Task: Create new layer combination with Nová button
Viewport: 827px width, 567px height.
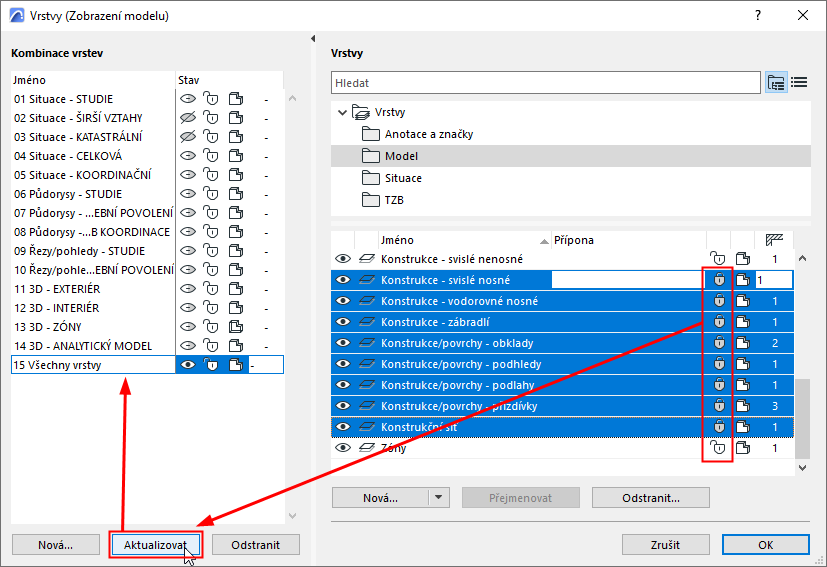Action: tap(55, 544)
